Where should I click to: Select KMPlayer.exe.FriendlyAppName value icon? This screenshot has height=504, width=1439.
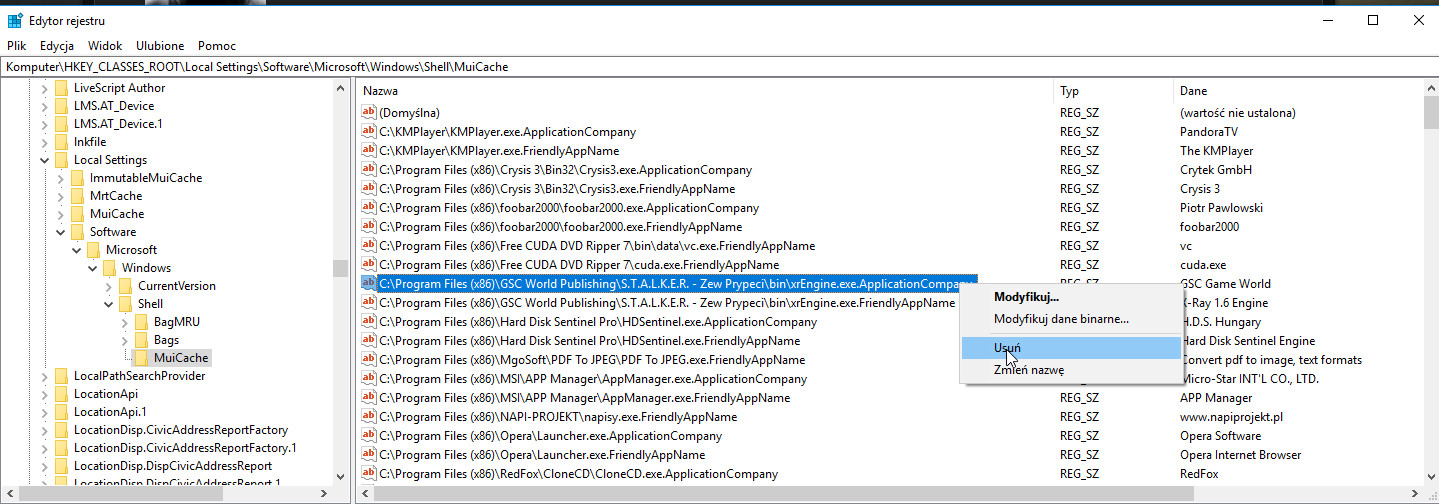pos(368,151)
